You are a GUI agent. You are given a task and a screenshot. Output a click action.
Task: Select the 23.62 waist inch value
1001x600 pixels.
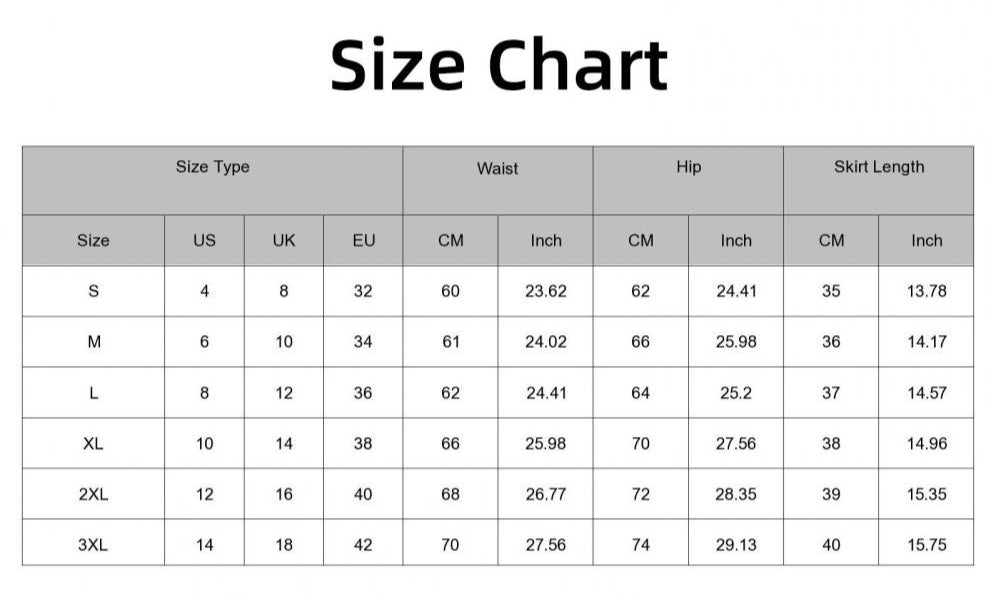click(x=546, y=291)
